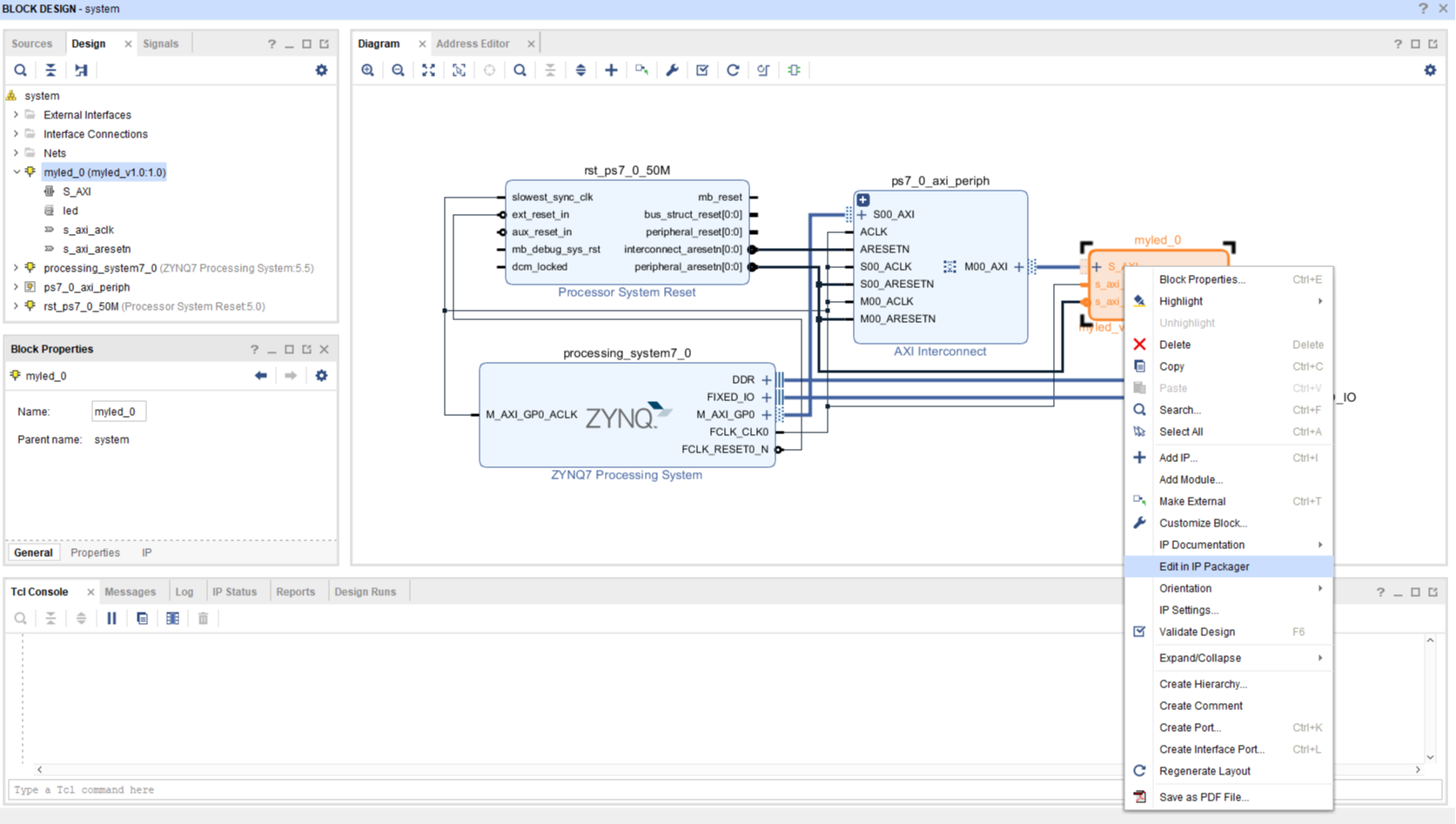Screen dimensions: 1456x824
Task: Close the Design tab
Action: click(128, 44)
